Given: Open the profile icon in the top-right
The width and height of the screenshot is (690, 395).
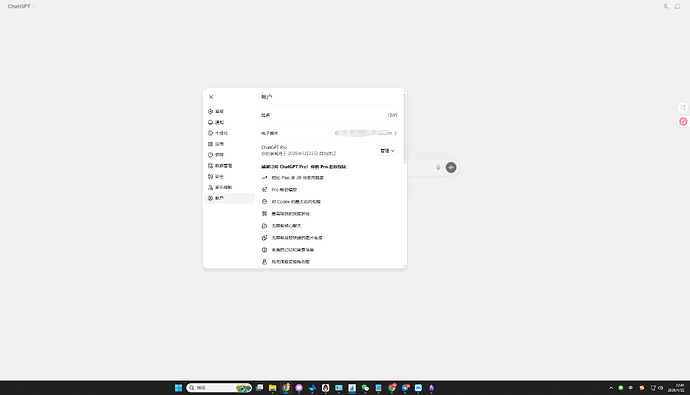Looking at the screenshot, I should (665, 7).
